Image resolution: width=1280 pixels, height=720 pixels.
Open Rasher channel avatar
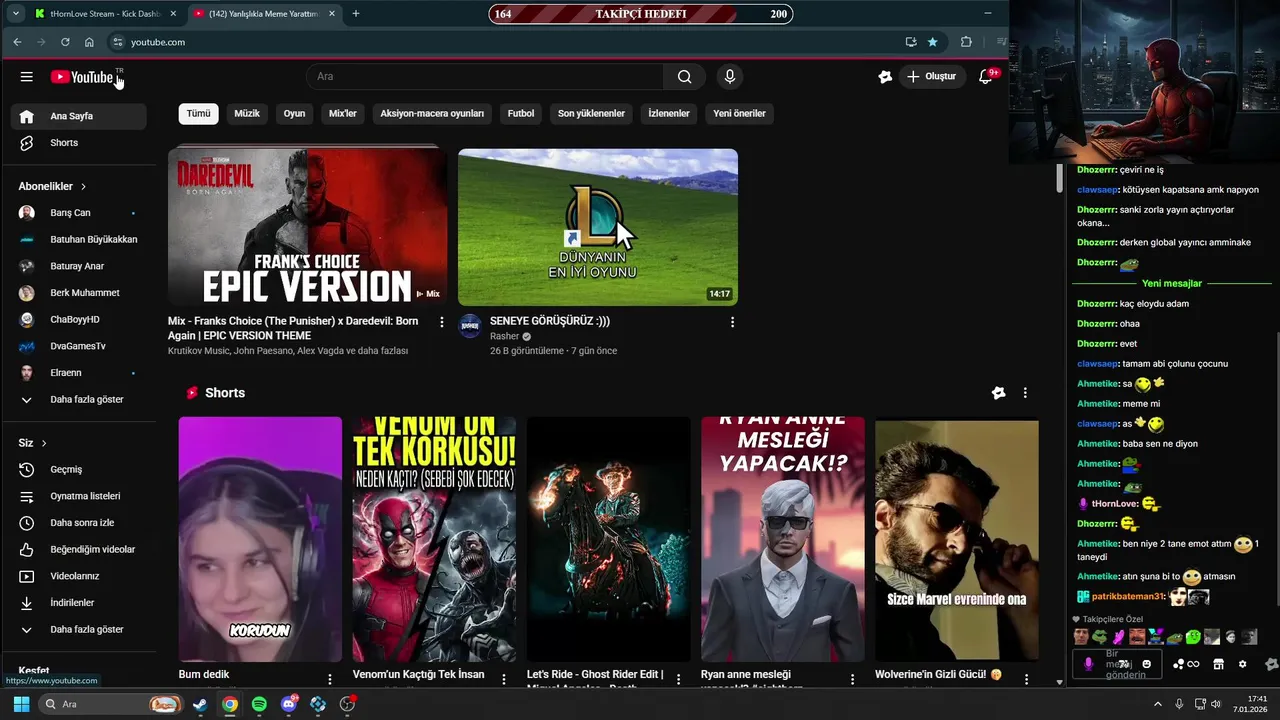pos(470,326)
